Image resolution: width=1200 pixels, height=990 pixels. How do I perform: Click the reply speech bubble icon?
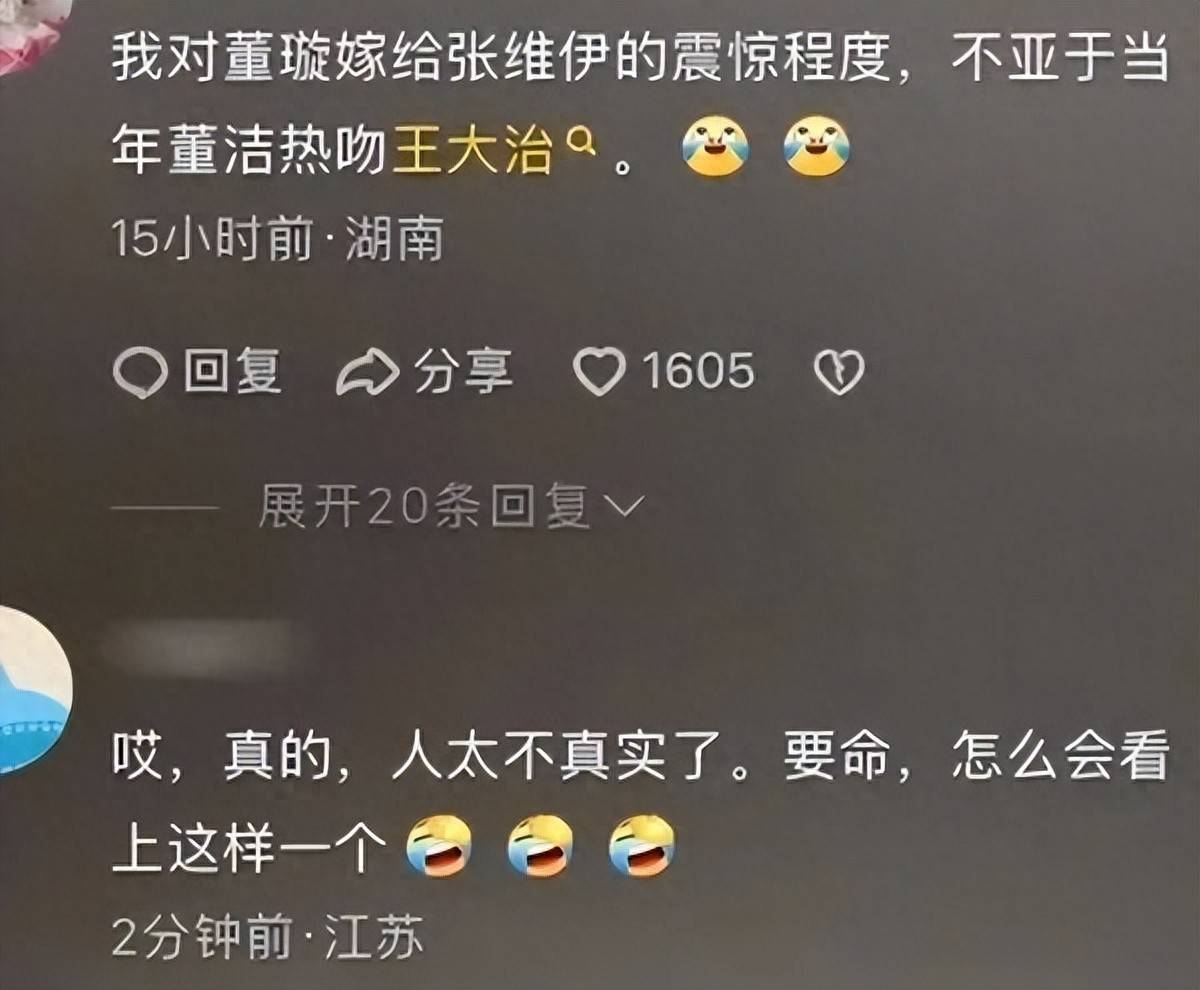(x=140, y=373)
